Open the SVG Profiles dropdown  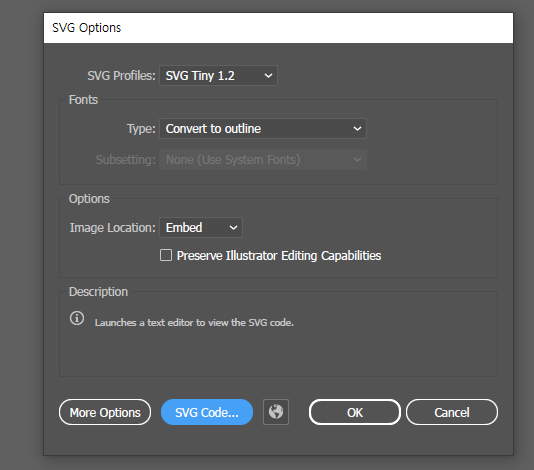pos(218,76)
